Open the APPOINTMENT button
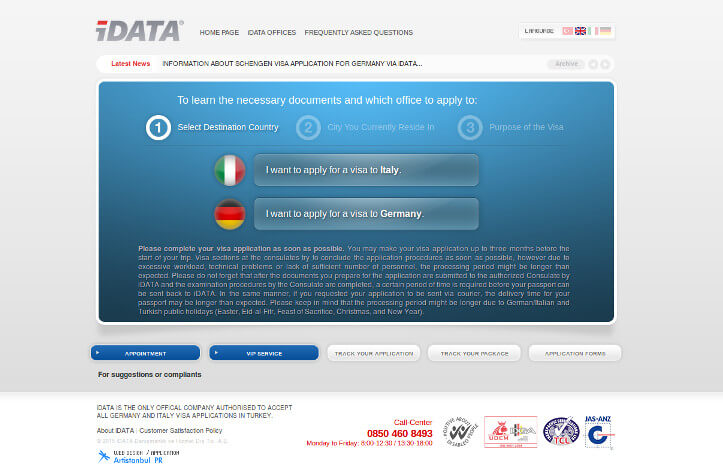The image size is (723, 473). click(x=145, y=353)
